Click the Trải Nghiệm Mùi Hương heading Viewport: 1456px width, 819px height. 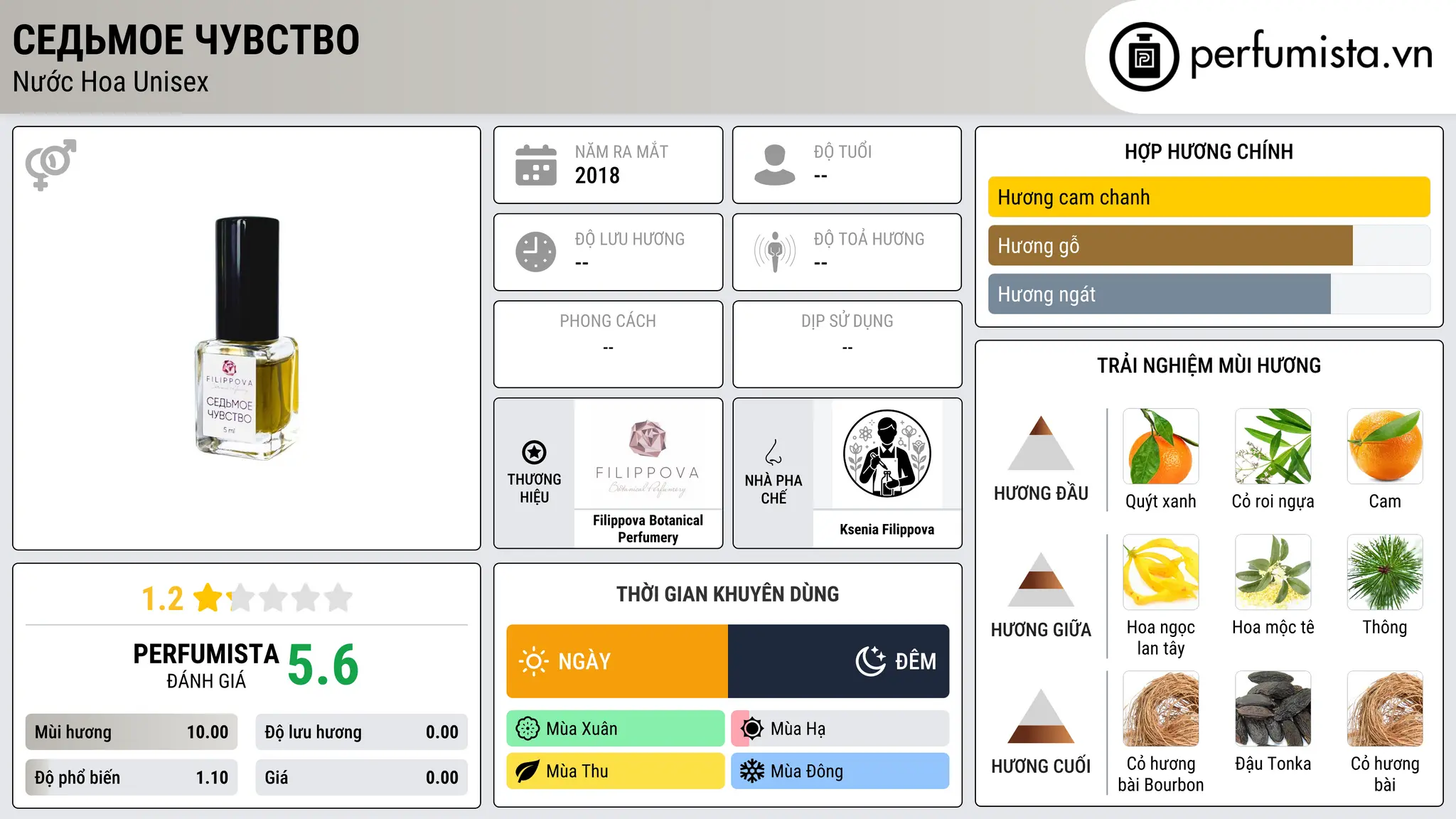coord(1209,365)
